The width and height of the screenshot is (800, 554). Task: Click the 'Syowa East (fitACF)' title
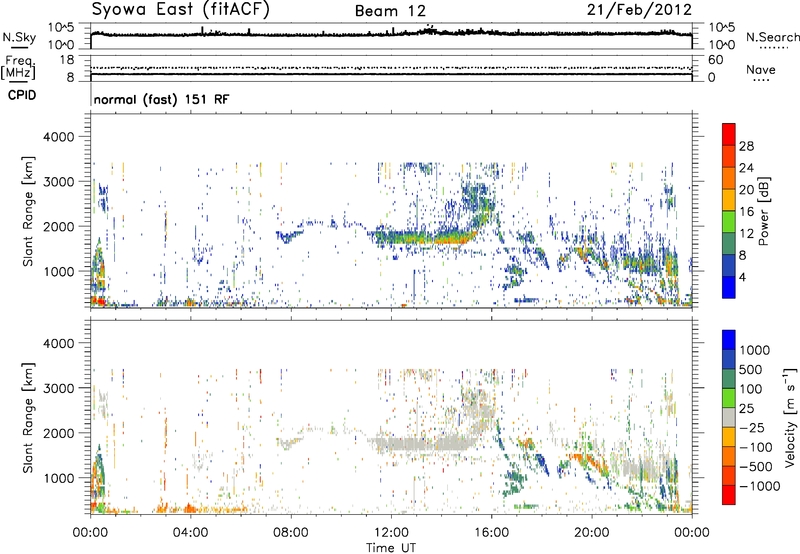coord(181,10)
